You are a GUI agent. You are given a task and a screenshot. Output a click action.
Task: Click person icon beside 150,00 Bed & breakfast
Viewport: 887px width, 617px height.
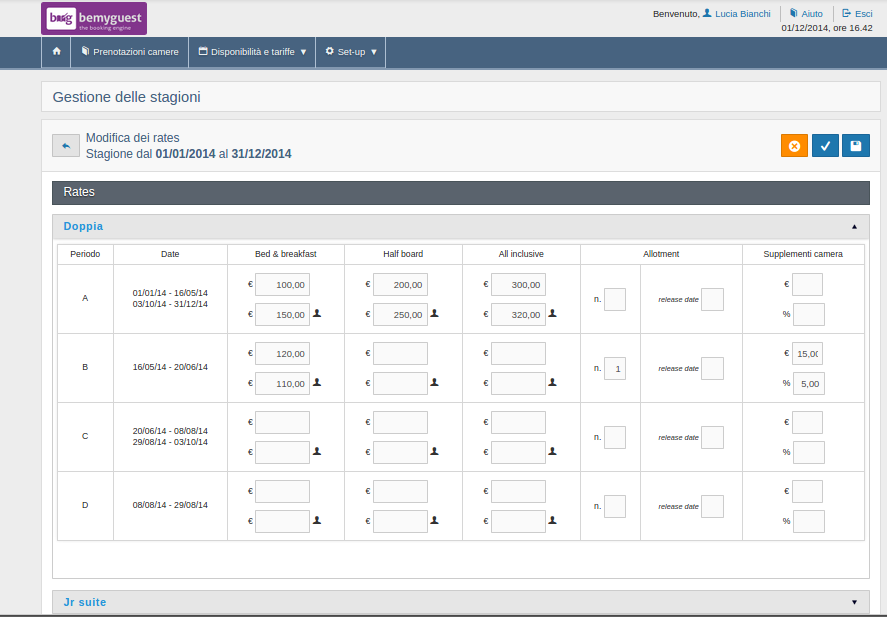pyautogui.click(x=317, y=313)
